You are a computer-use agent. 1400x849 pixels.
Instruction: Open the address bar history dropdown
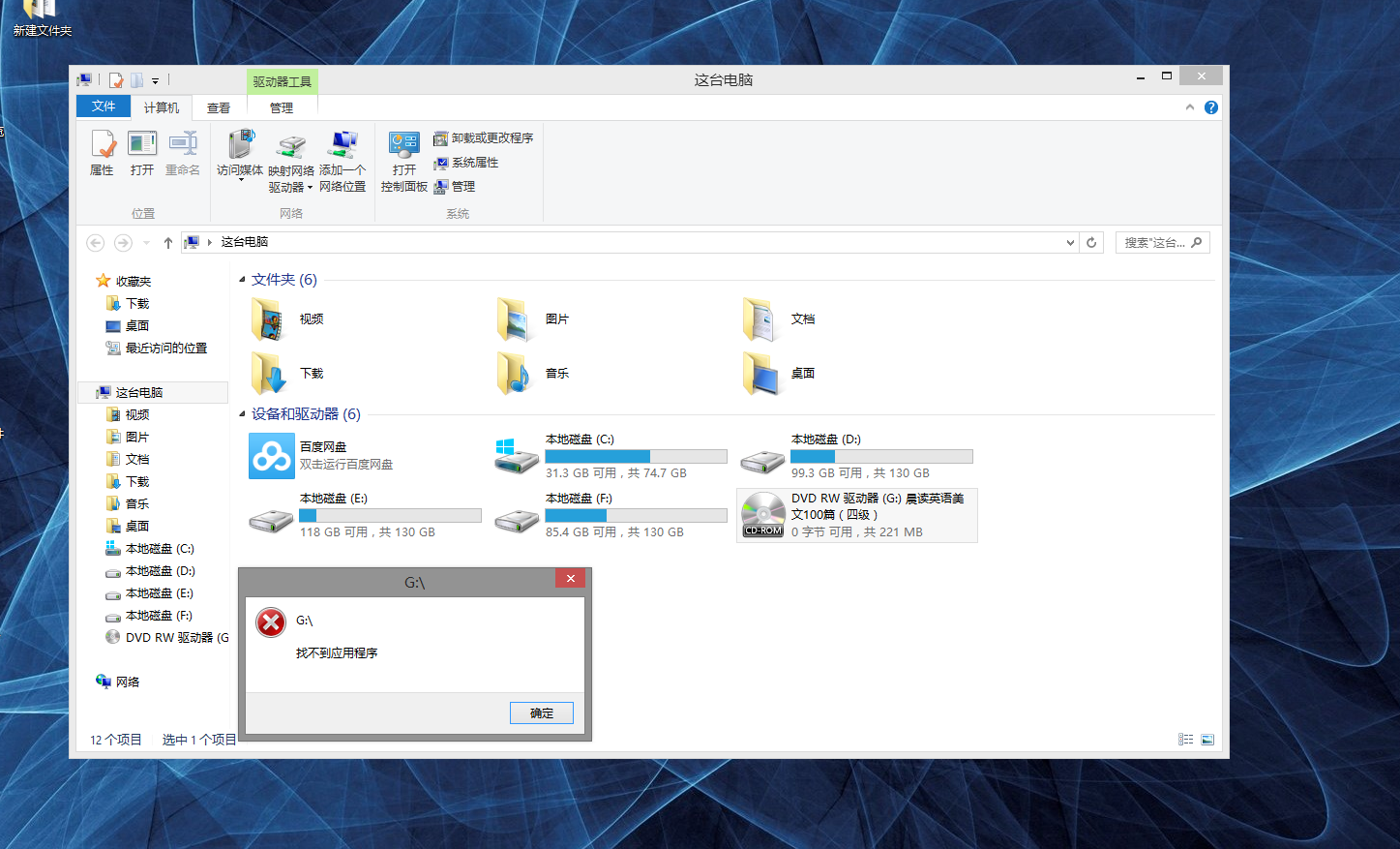[x=1070, y=243]
